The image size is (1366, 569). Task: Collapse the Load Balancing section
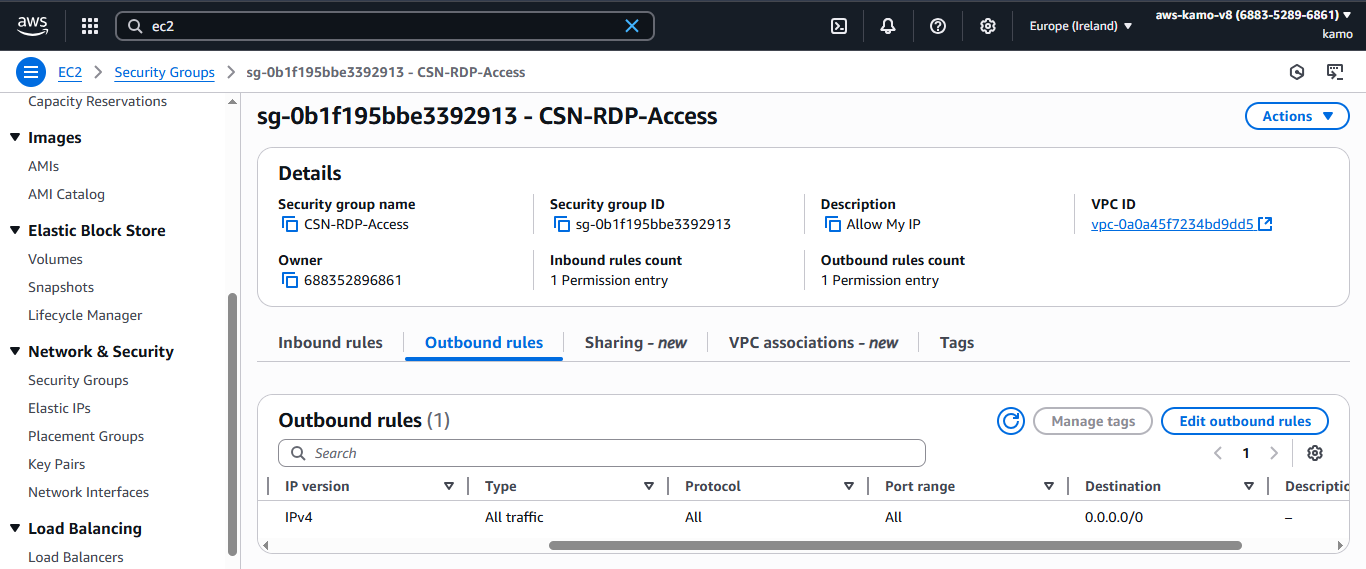(x=15, y=529)
